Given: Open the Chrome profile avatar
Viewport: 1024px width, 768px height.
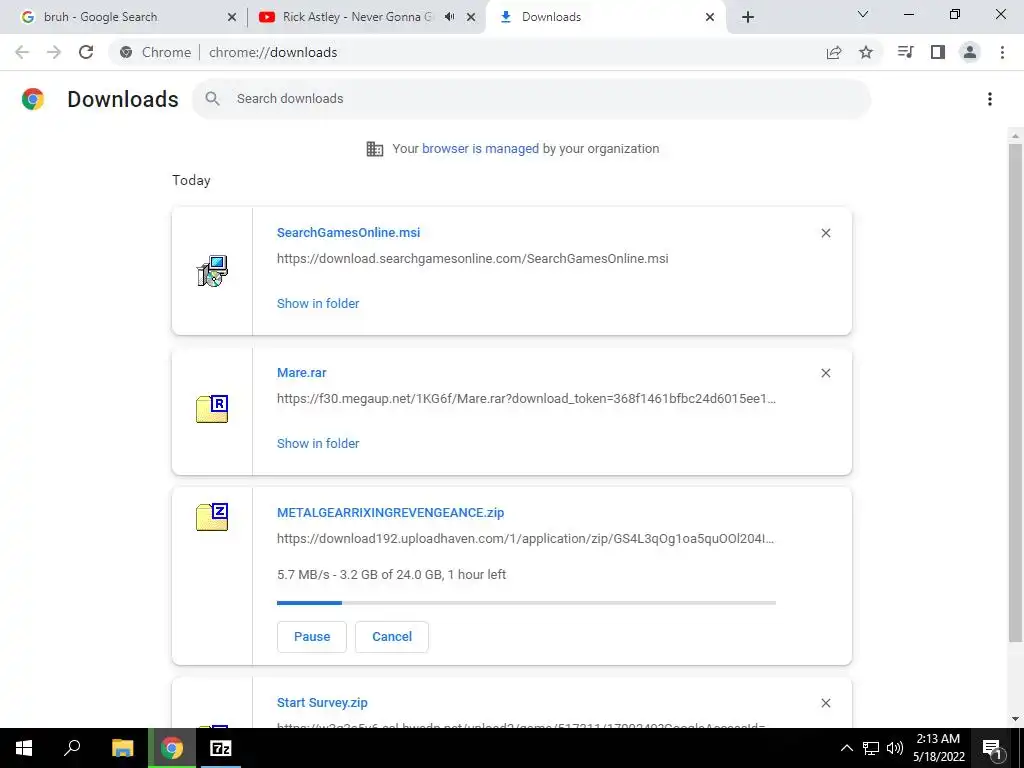Looking at the screenshot, I should tap(970, 52).
